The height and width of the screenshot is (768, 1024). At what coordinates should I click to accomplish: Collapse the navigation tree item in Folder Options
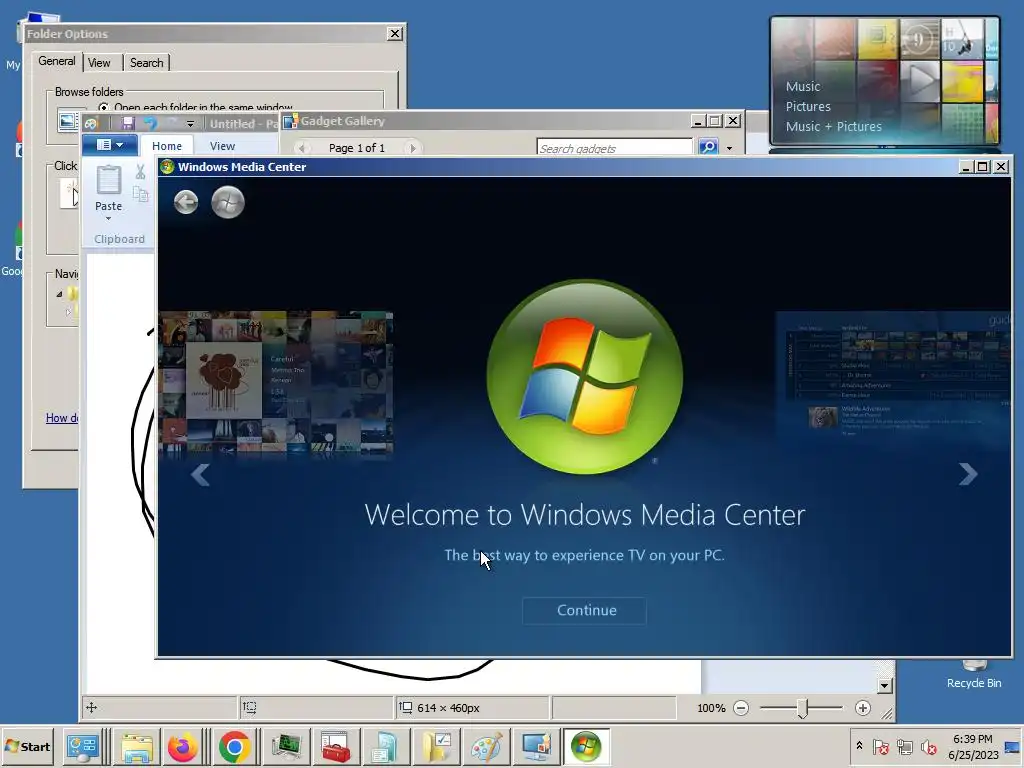pos(59,294)
